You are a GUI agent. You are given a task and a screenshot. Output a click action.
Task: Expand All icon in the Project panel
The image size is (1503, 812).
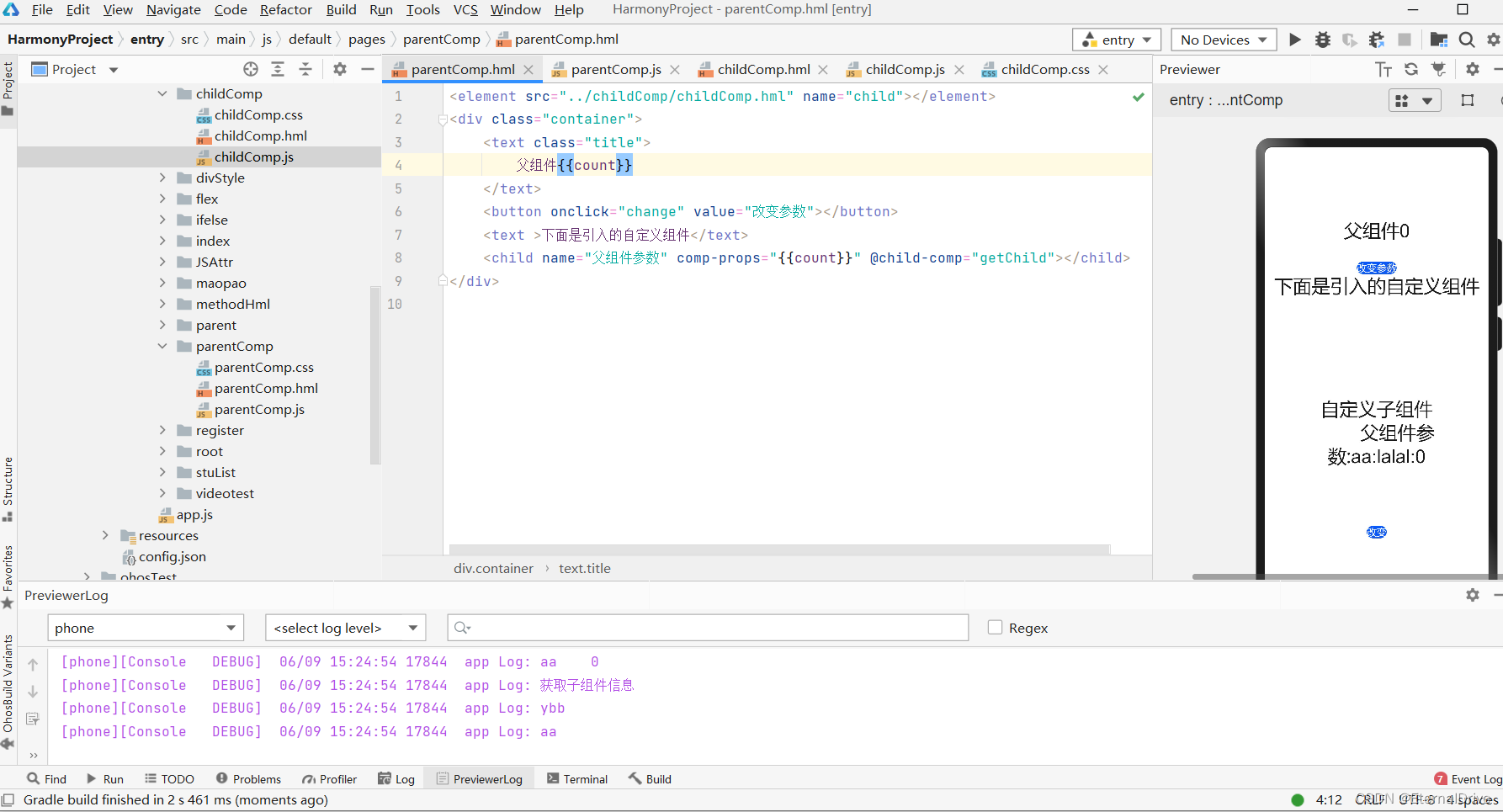pos(278,69)
